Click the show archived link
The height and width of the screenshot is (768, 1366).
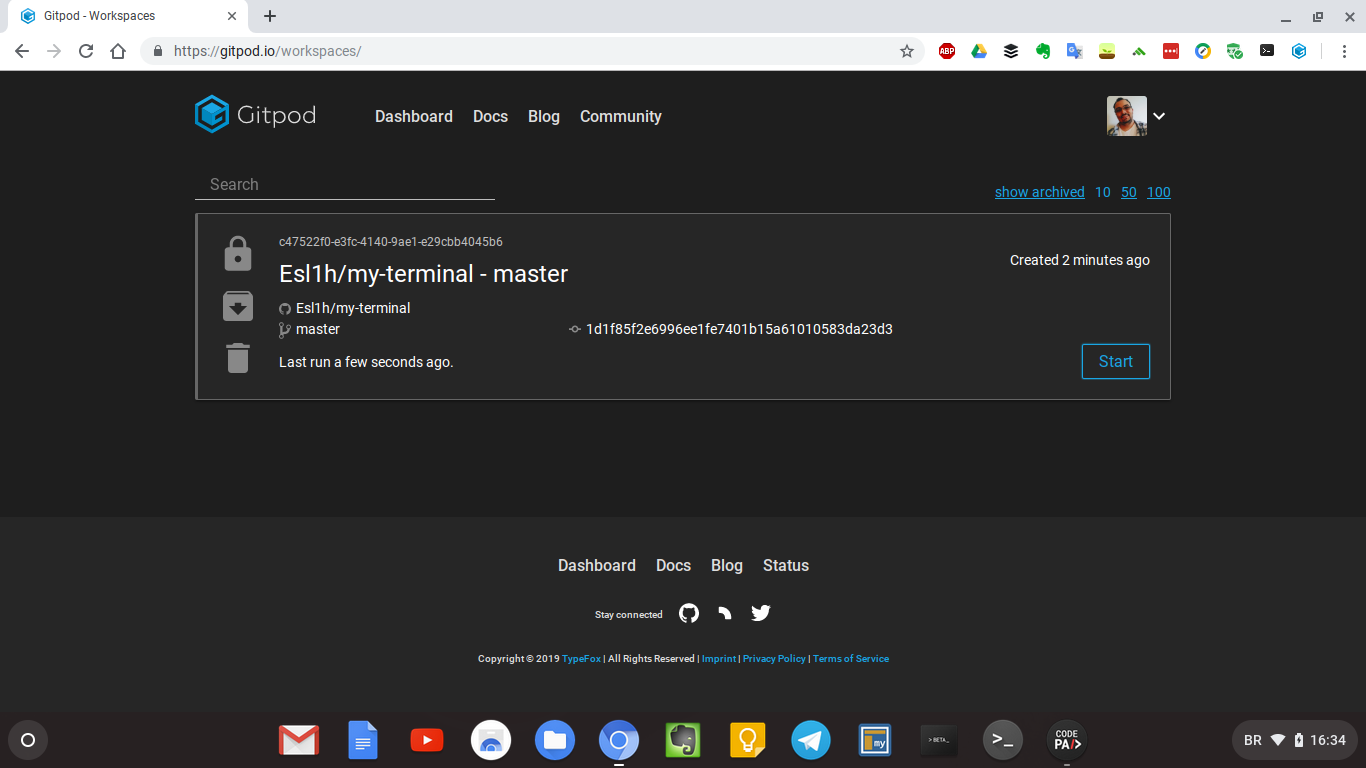pyautogui.click(x=1039, y=192)
